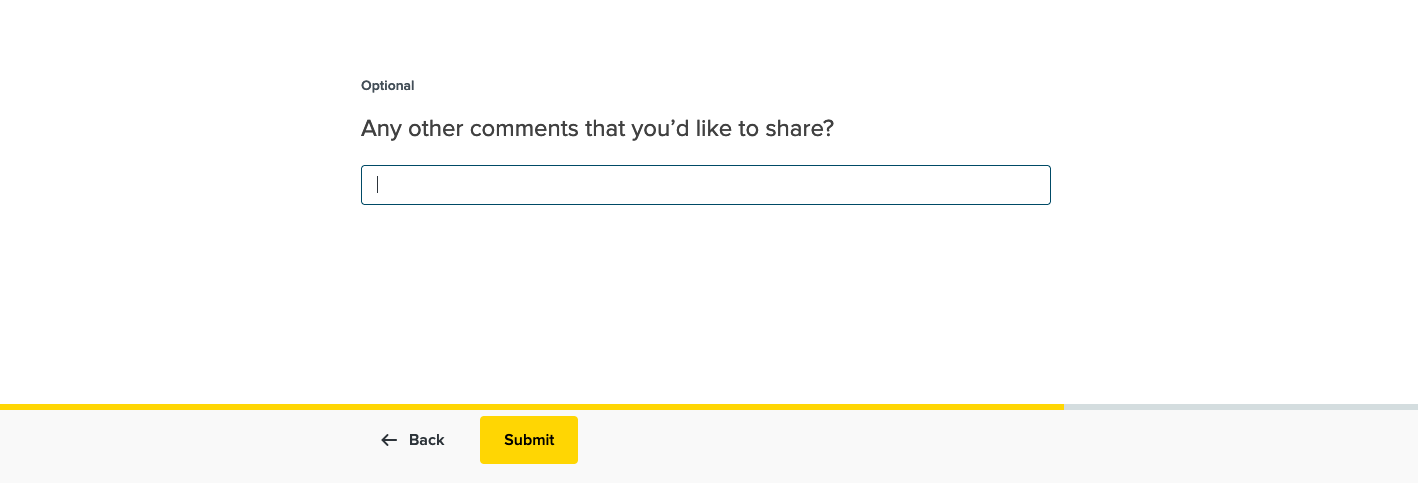Viewport: 1418px width, 483px height.
Task: Submit the survey with the Submit button
Action: pyautogui.click(x=529, y=440)
